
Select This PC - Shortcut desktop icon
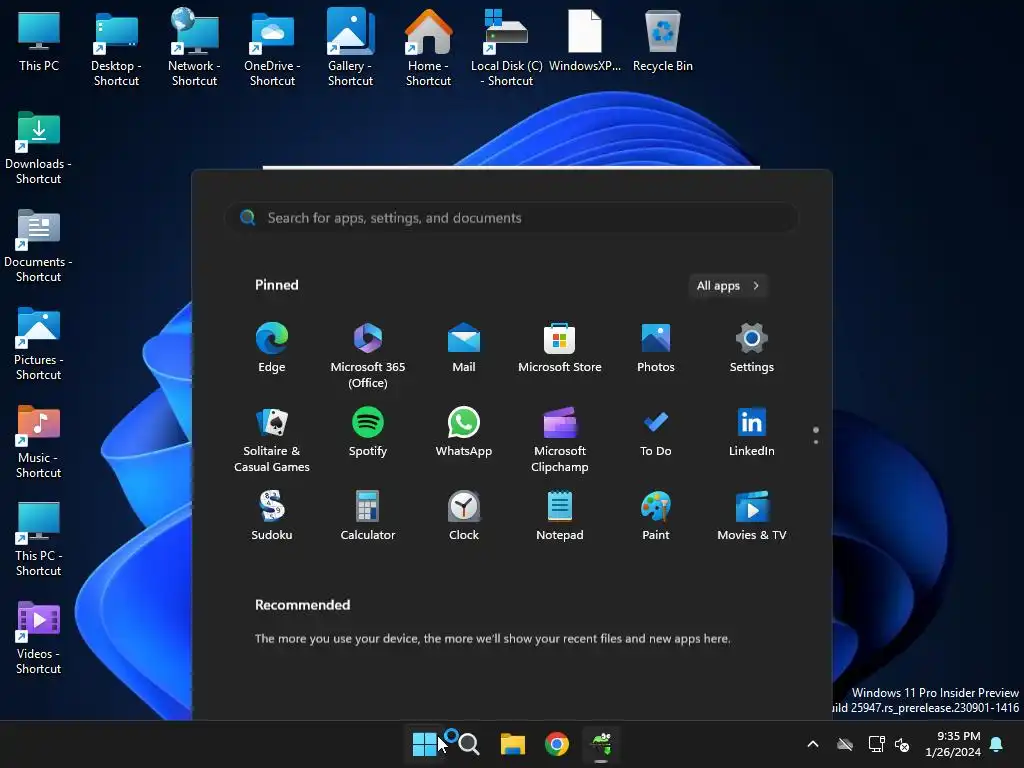tap(39, 539)
